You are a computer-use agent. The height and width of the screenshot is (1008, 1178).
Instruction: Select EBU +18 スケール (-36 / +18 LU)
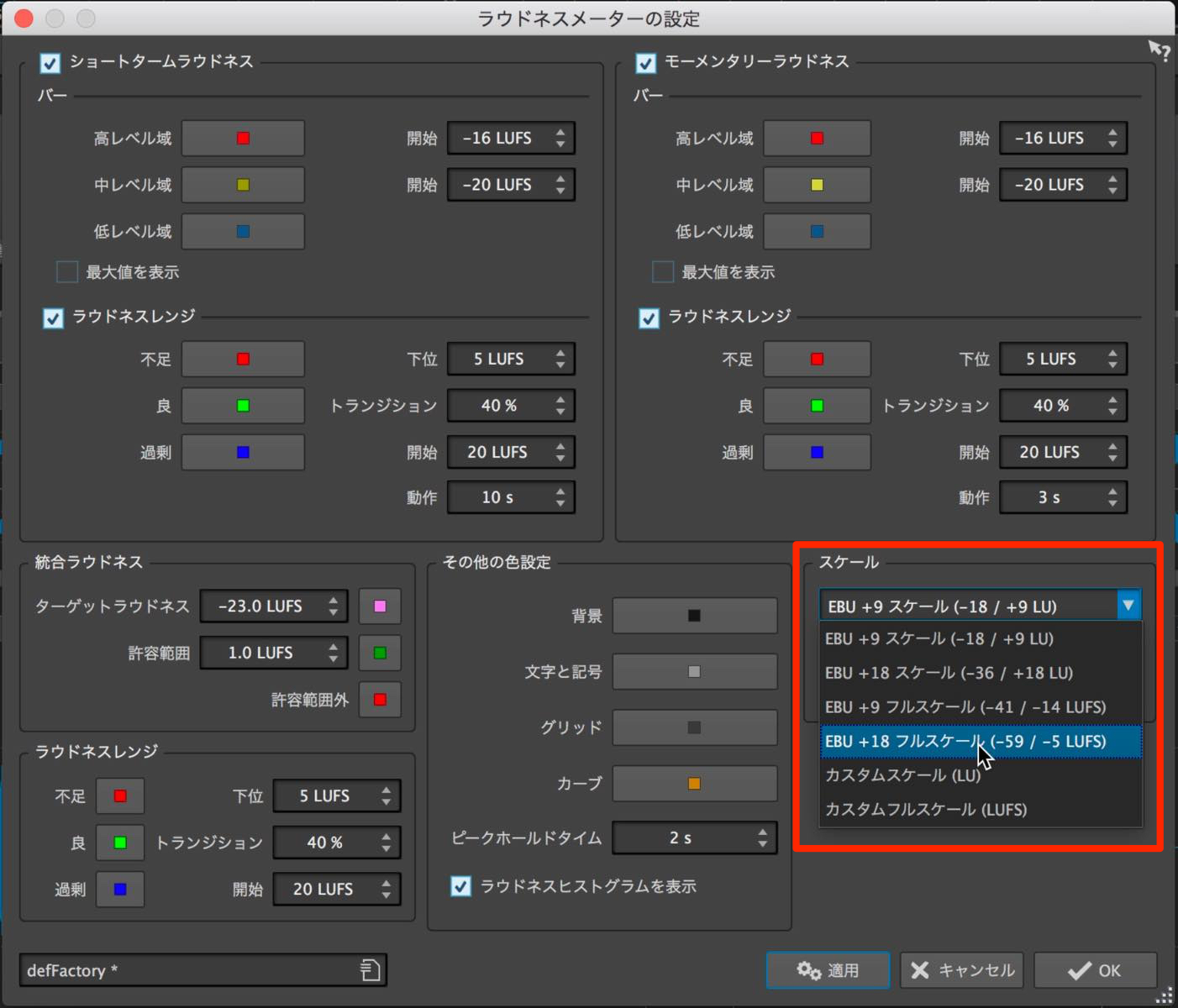tap(981, 673)
